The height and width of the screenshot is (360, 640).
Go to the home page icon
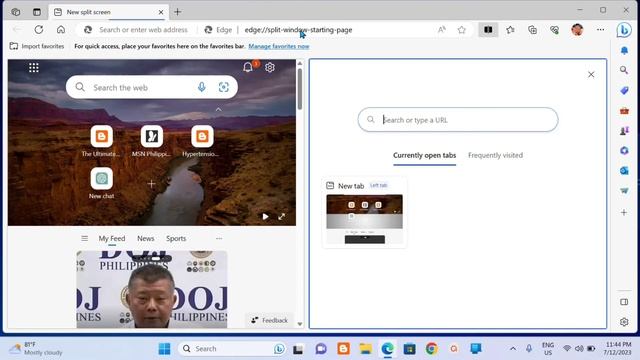(x=61, y=29)
